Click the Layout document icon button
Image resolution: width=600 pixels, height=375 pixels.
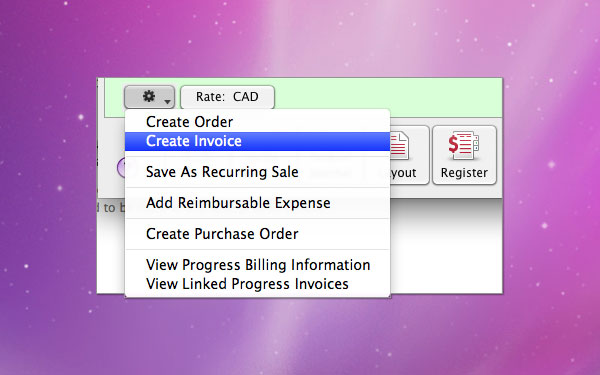tap(409, 155)
